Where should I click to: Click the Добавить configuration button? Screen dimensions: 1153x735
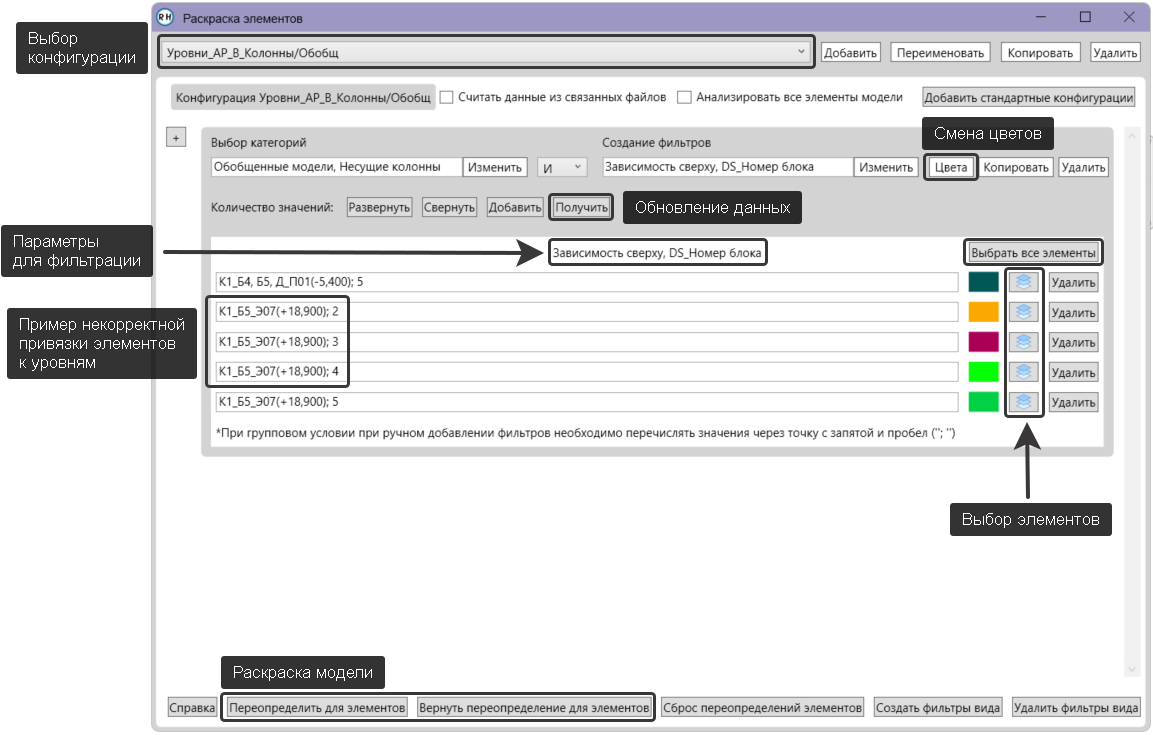click(x=851, y=52)
